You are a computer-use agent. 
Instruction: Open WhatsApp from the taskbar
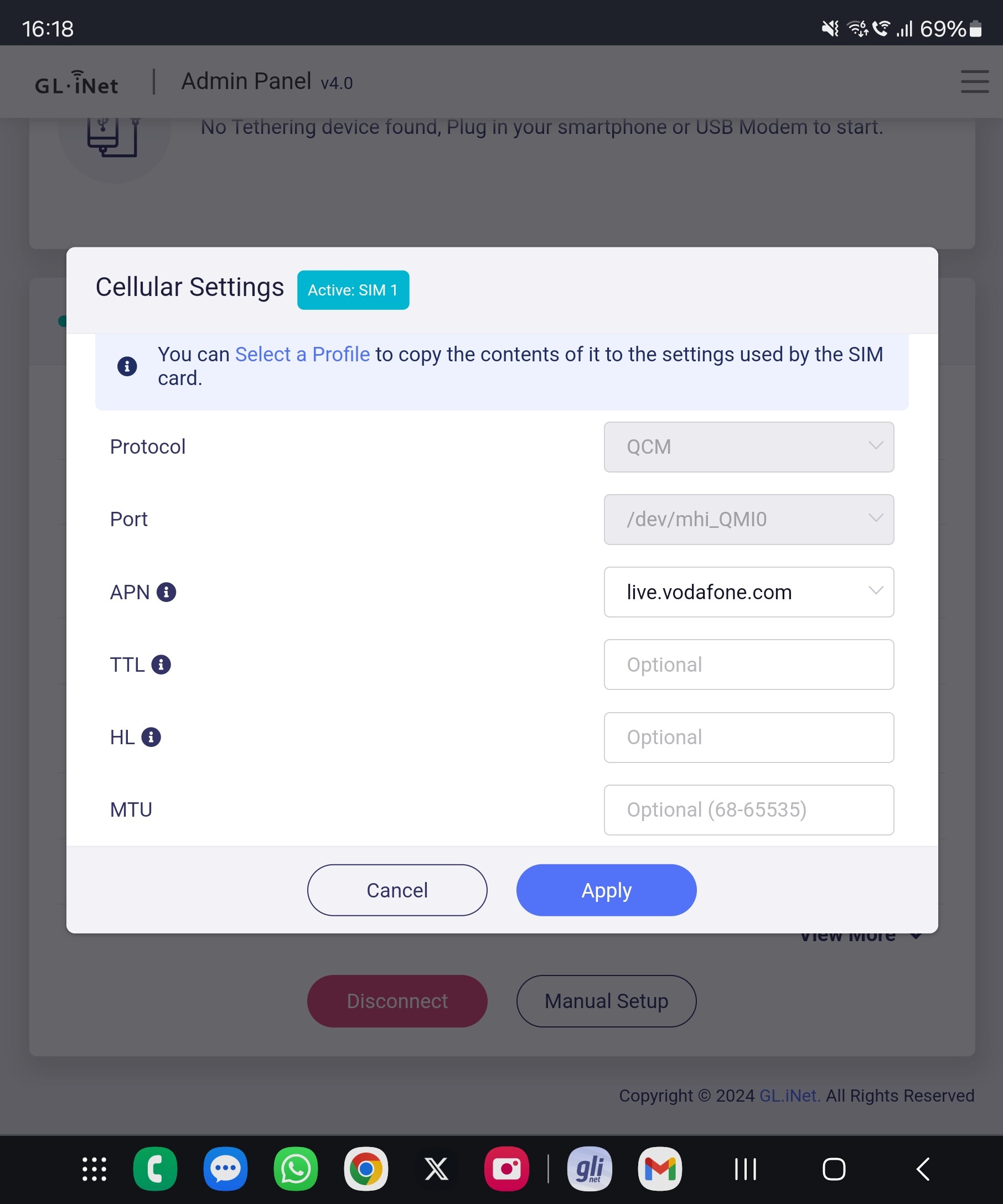[x=296, y=1169]
